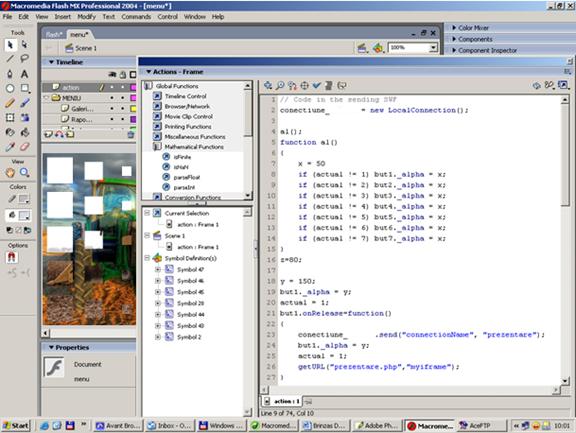Collapse the Actions - Frame panel
The image size is (576, 433).
pos(149,72)
